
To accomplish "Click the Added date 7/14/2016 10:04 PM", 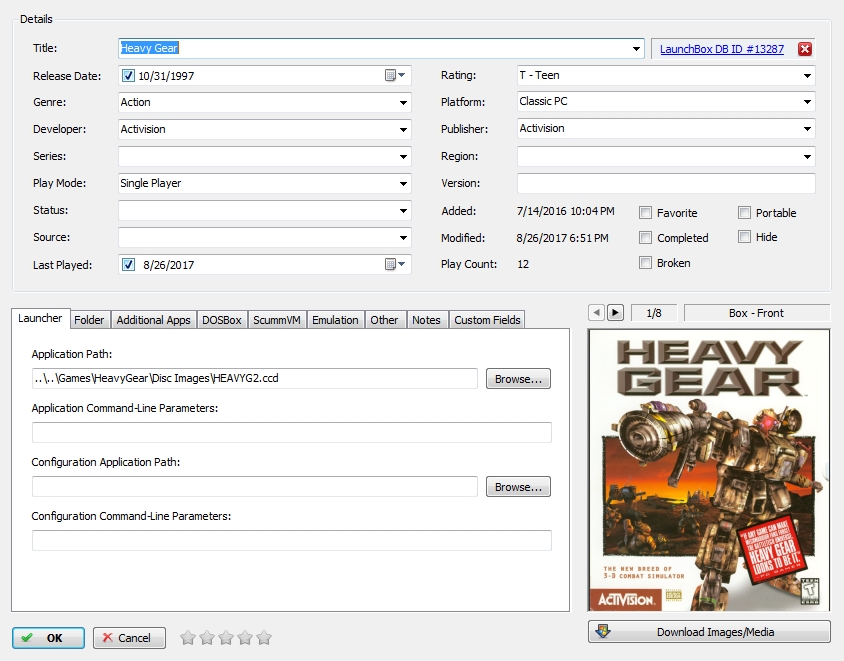I will click(x=566, y=211).
